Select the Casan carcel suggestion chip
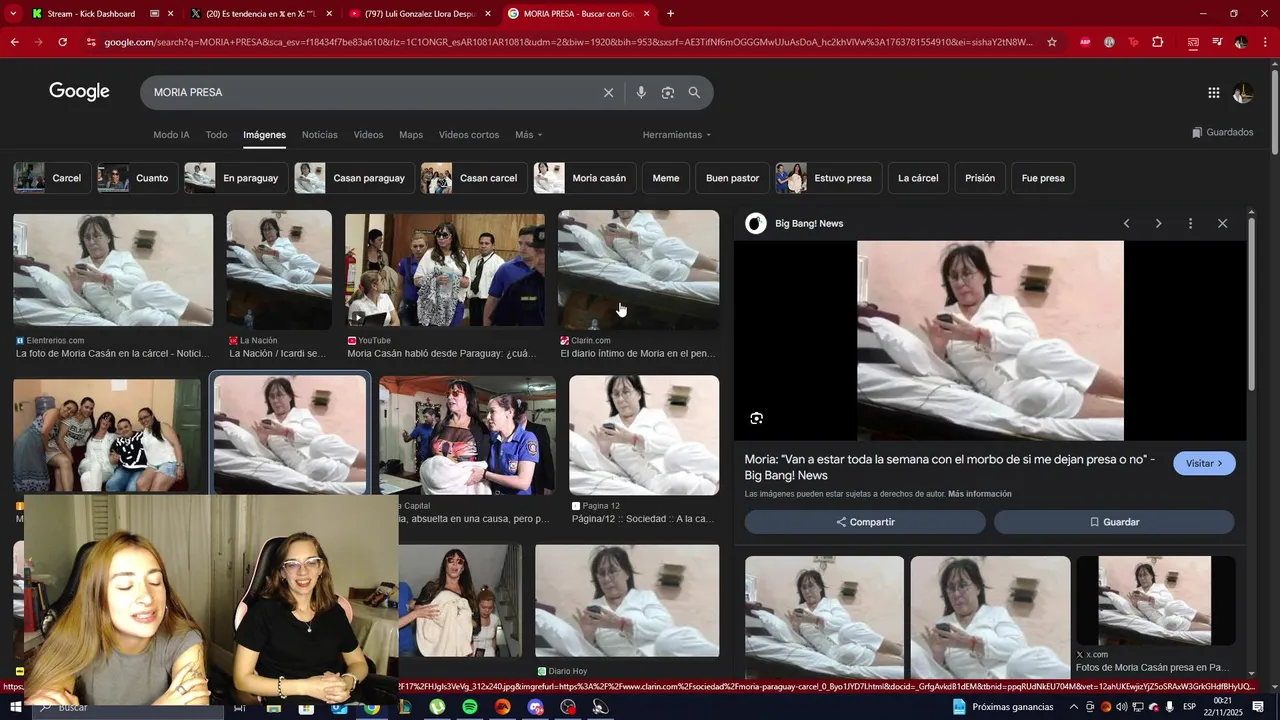 pos(474,178)
